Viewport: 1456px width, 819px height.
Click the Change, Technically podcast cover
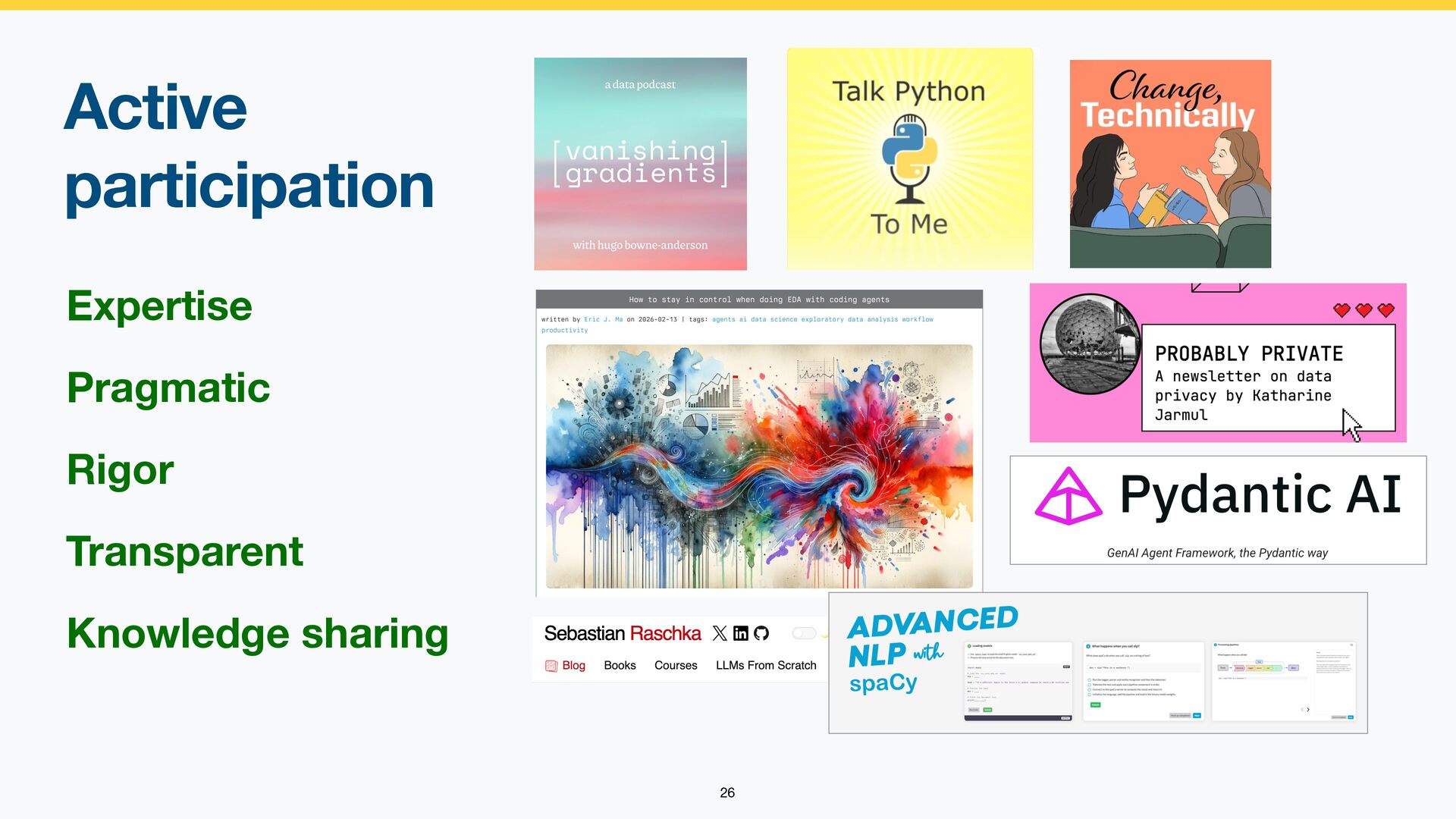[1170, 164]
